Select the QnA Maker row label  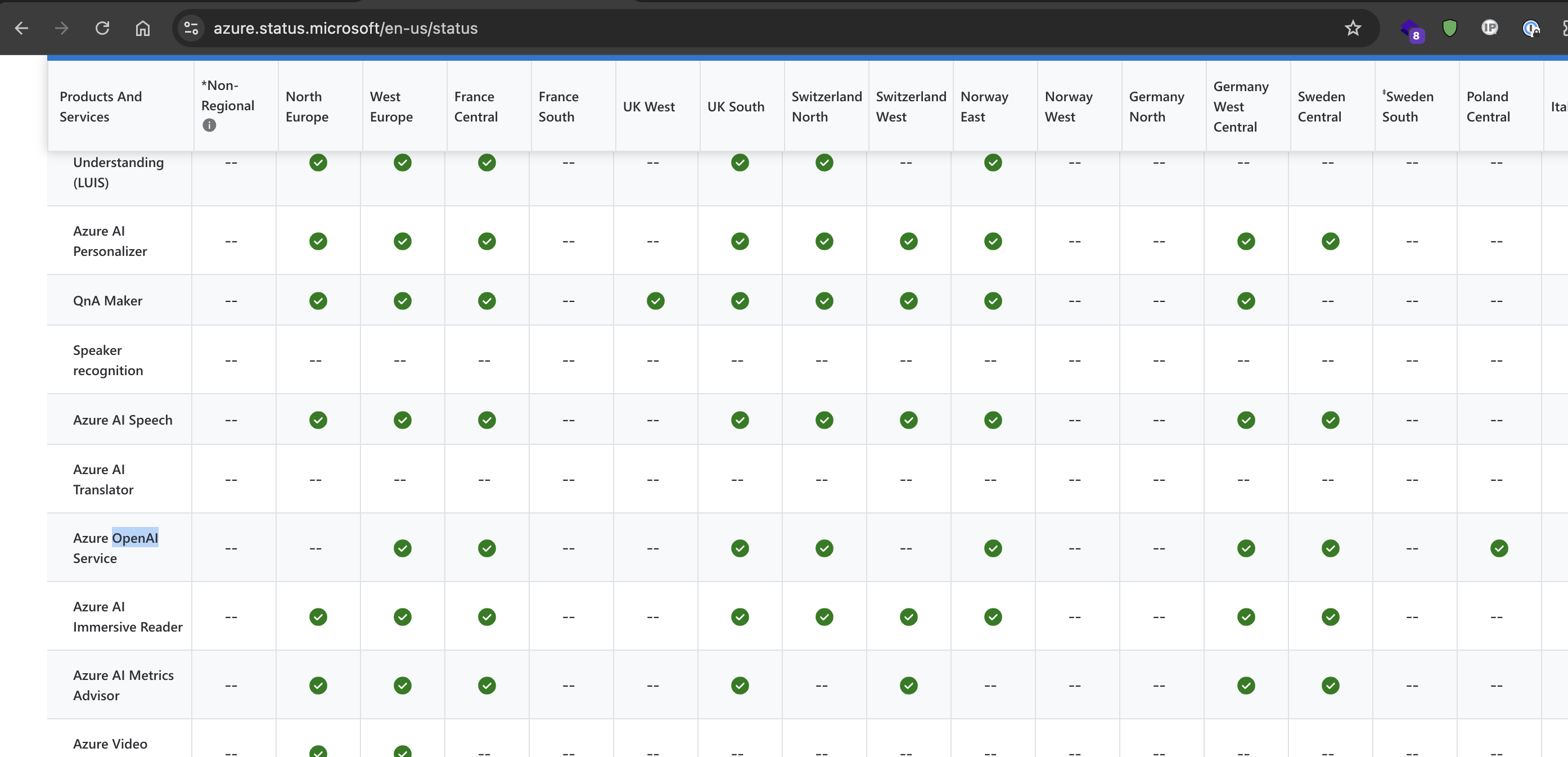click(x=107, y=300)
